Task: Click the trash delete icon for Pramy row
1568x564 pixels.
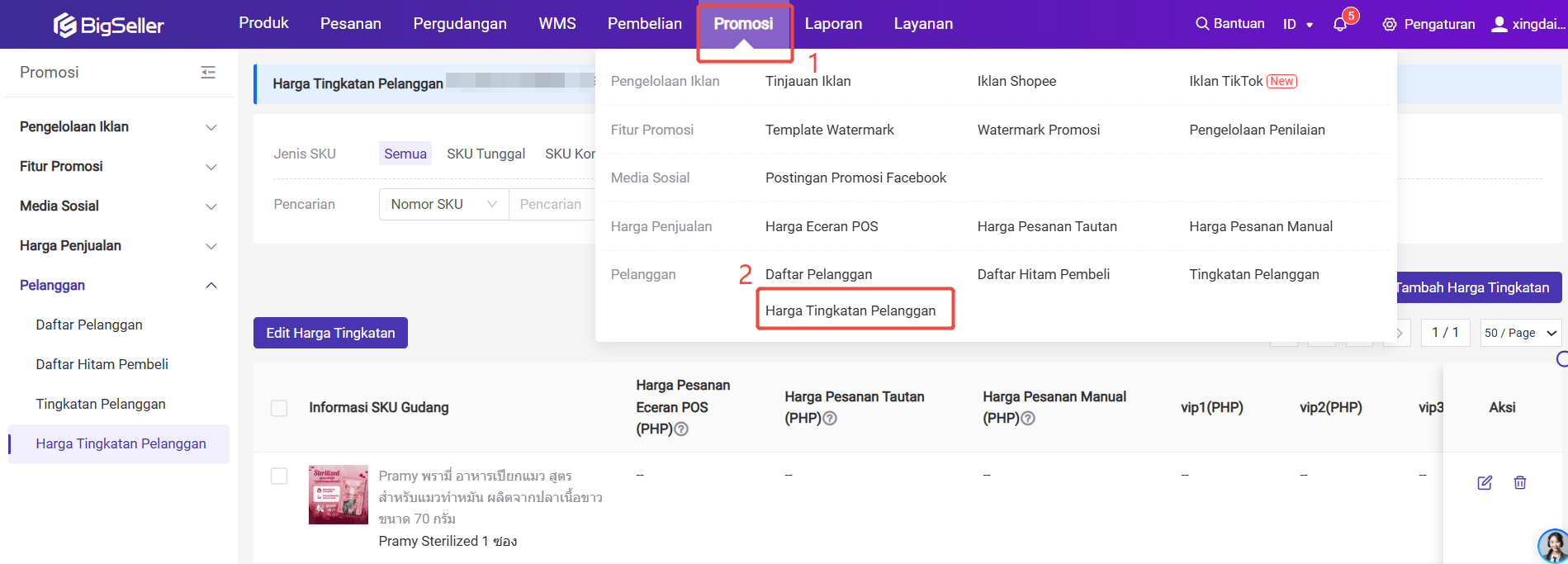Action: coord(1520,483)
